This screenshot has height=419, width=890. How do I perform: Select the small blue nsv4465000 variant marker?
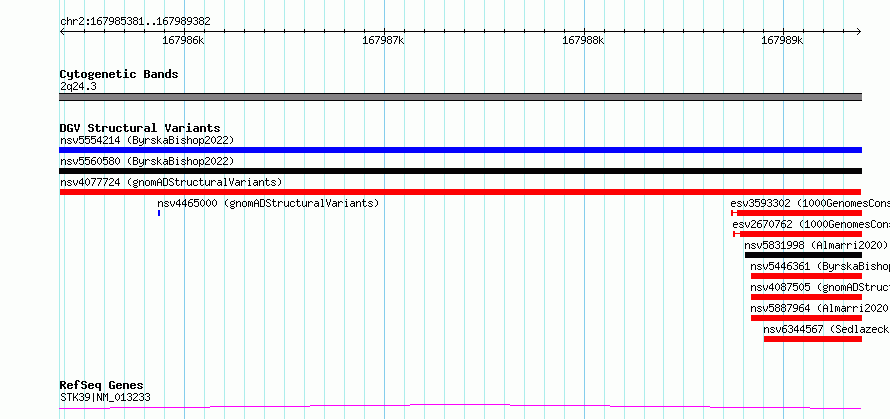[x=159, y=213]
